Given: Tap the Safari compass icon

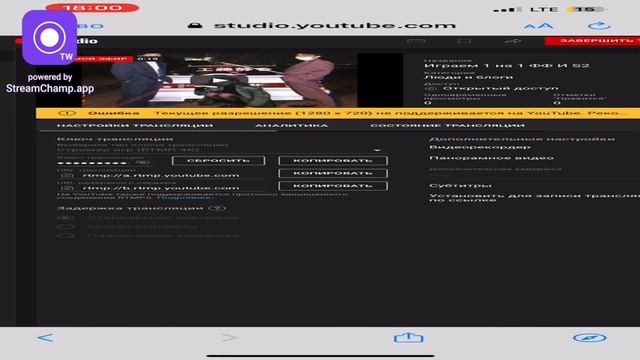Looking at the screenshot, I should pos(589,338).
